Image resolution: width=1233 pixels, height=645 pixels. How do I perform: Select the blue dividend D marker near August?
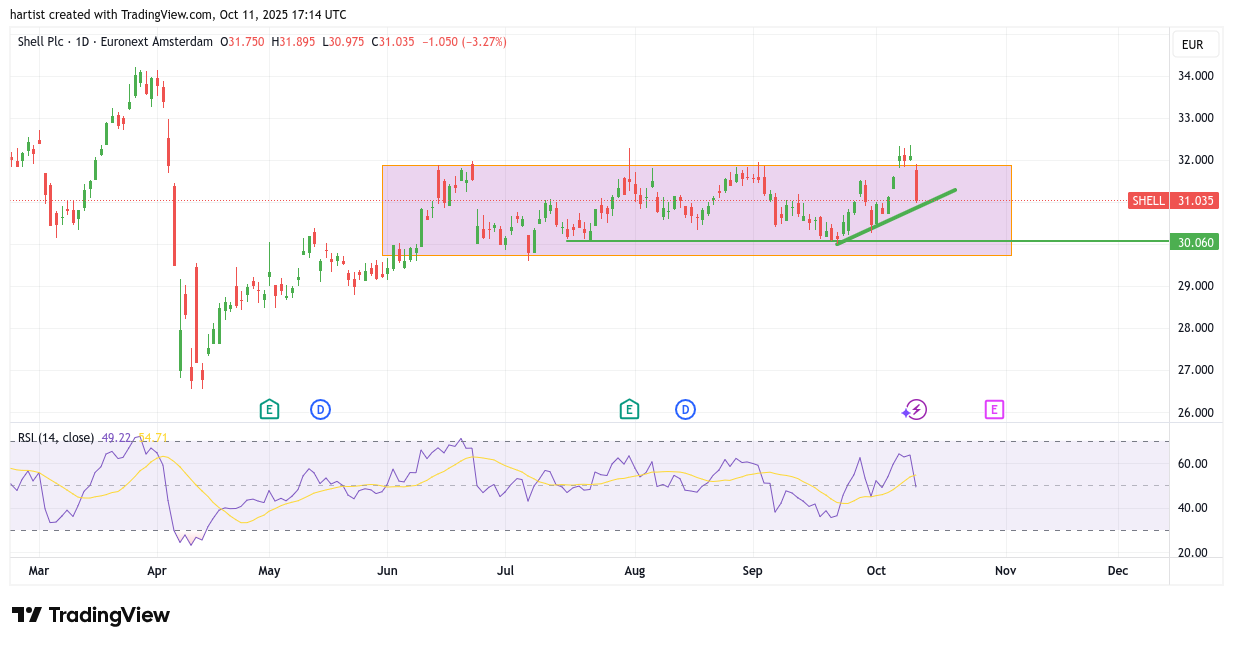pos(685,409)
